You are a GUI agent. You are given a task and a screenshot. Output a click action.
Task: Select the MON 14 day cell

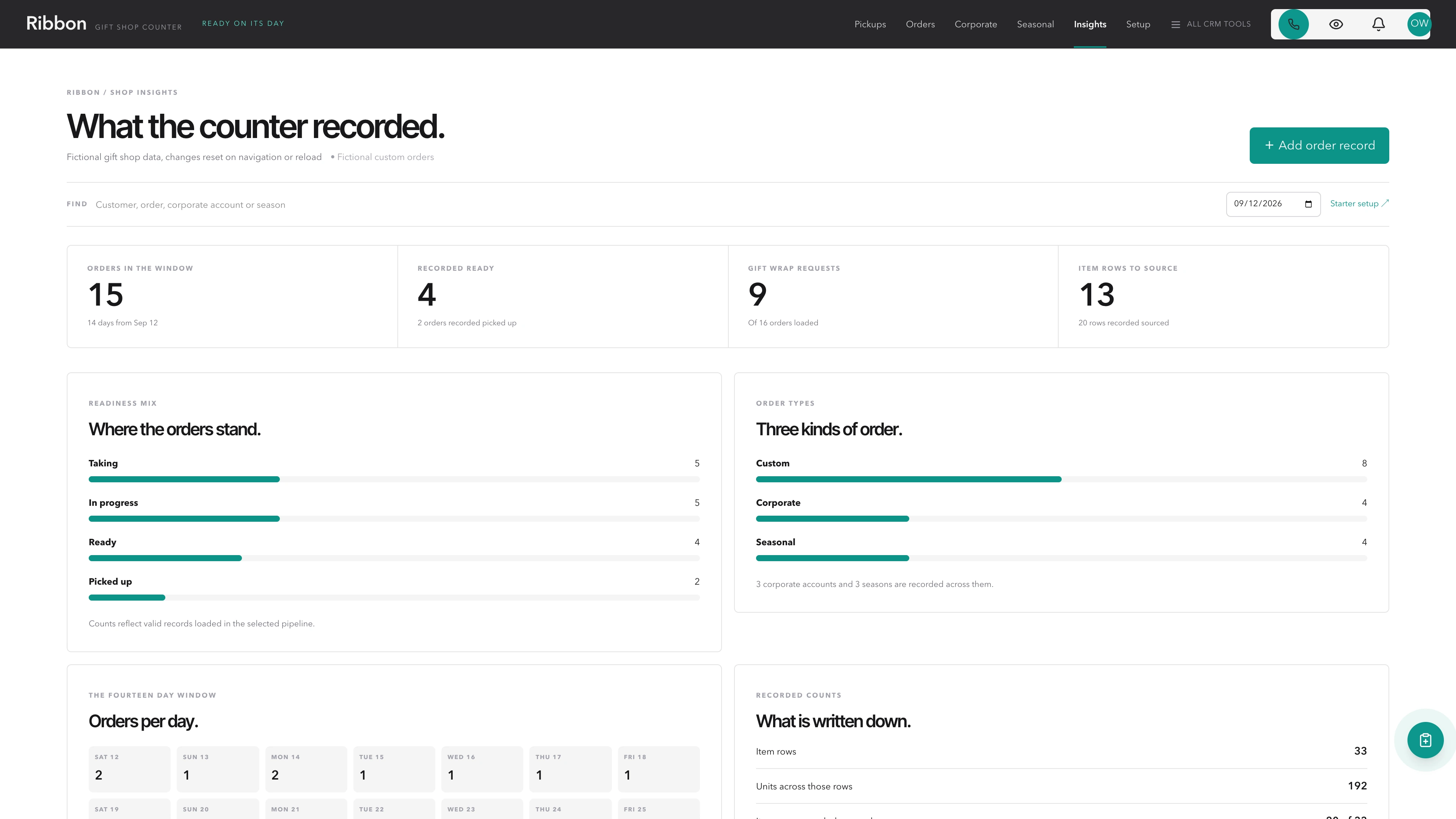point(306,769)
